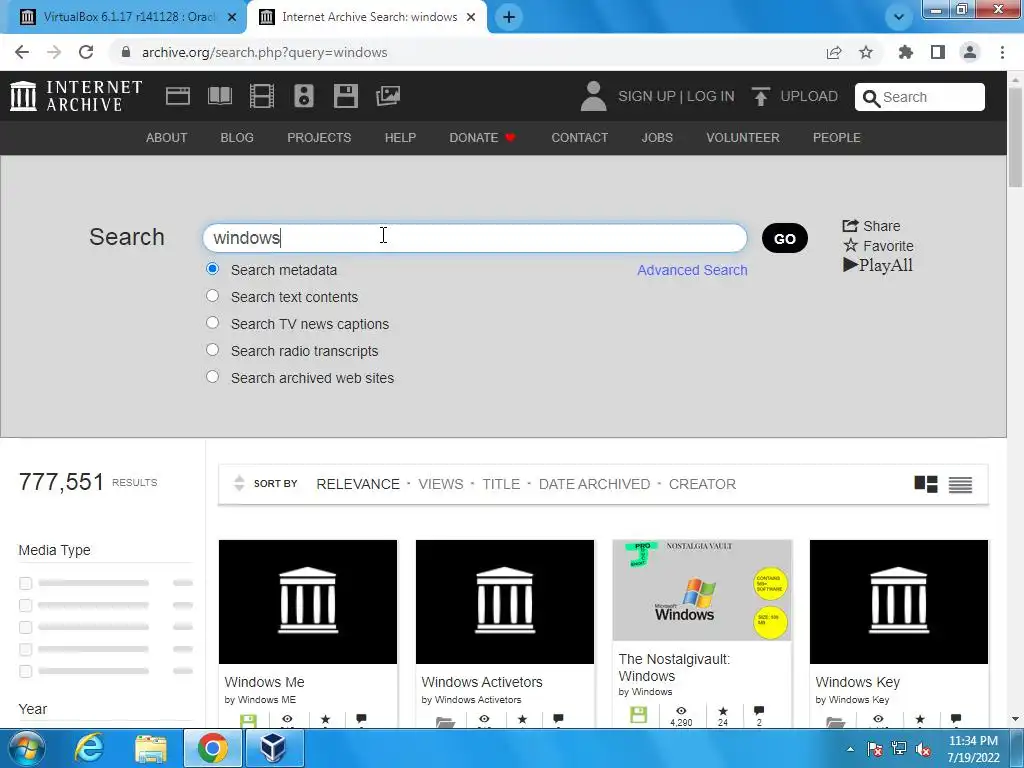Open VirtualBox icon in taskbar

click(274, 748)
